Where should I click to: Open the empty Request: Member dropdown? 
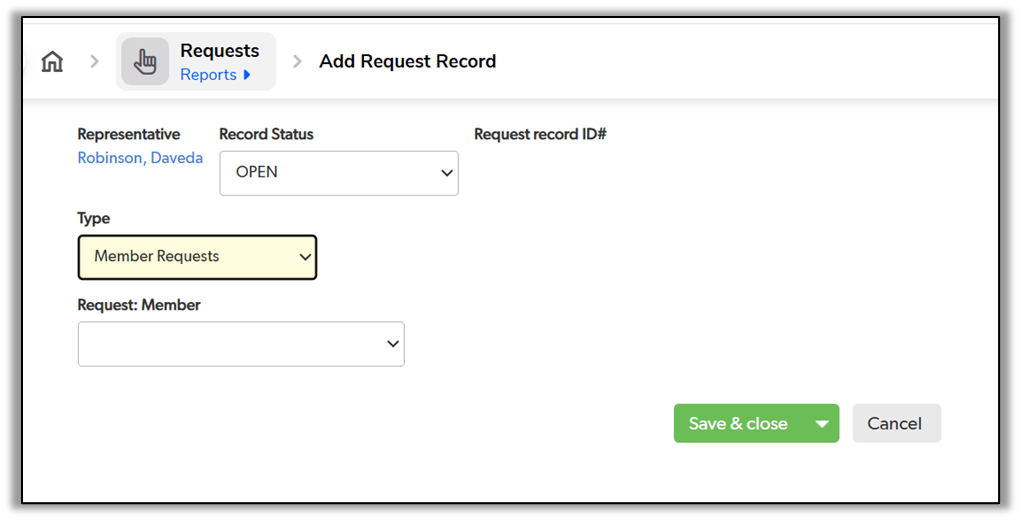click(241, 344)
